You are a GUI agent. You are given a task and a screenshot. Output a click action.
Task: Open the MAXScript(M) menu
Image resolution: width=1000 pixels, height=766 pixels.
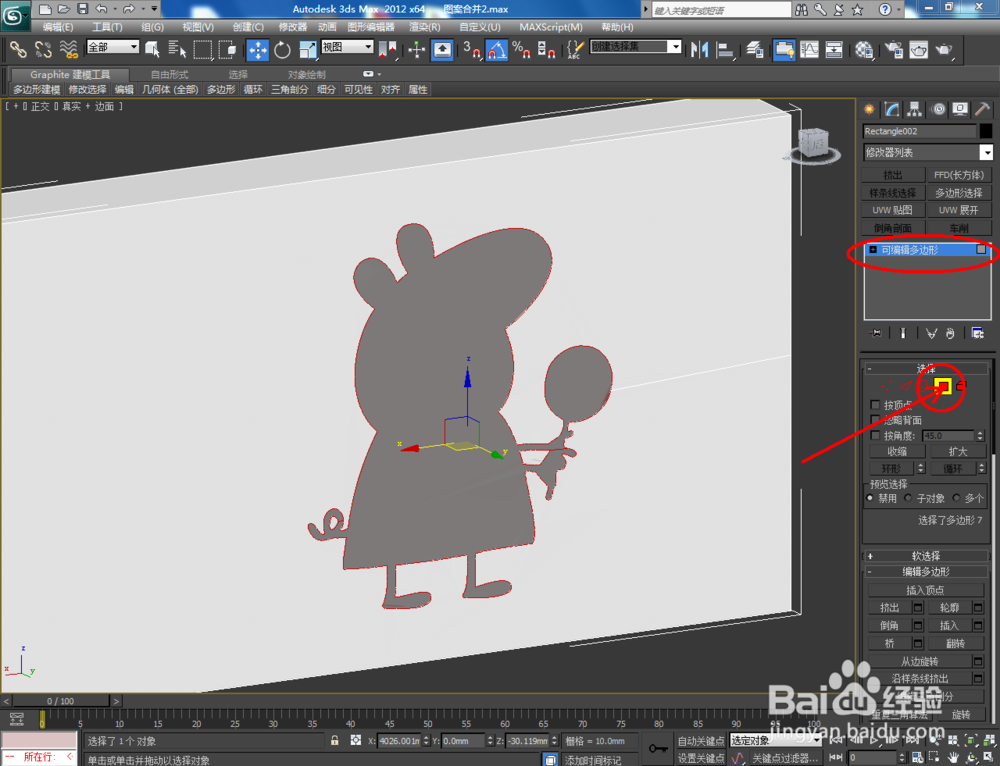(550, 27)
